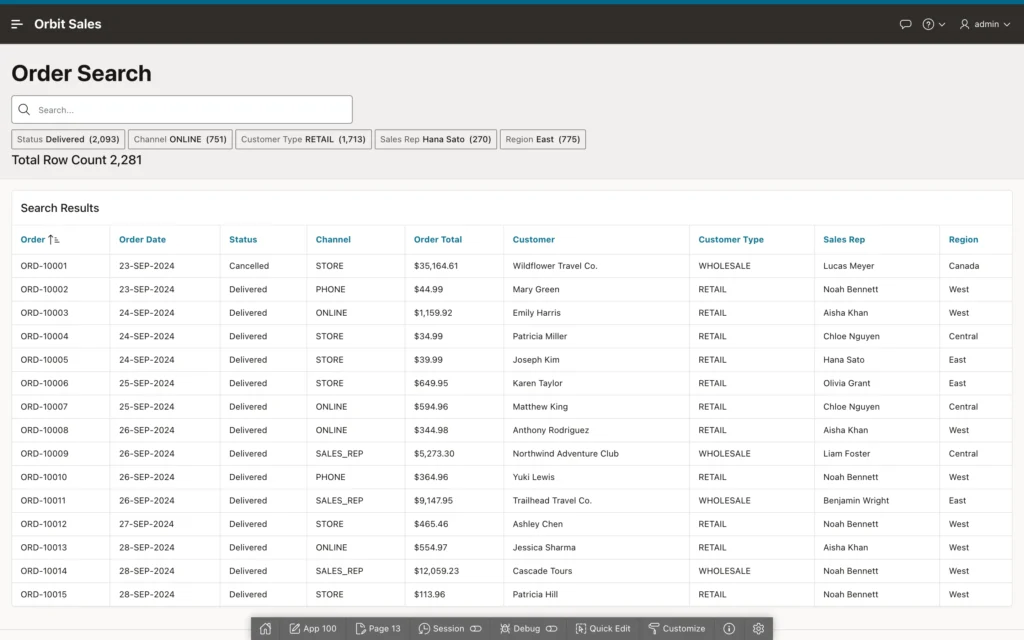1024x640 pixels.
Task: Click sales rep Liam Foster
Action: coord(846,454)
